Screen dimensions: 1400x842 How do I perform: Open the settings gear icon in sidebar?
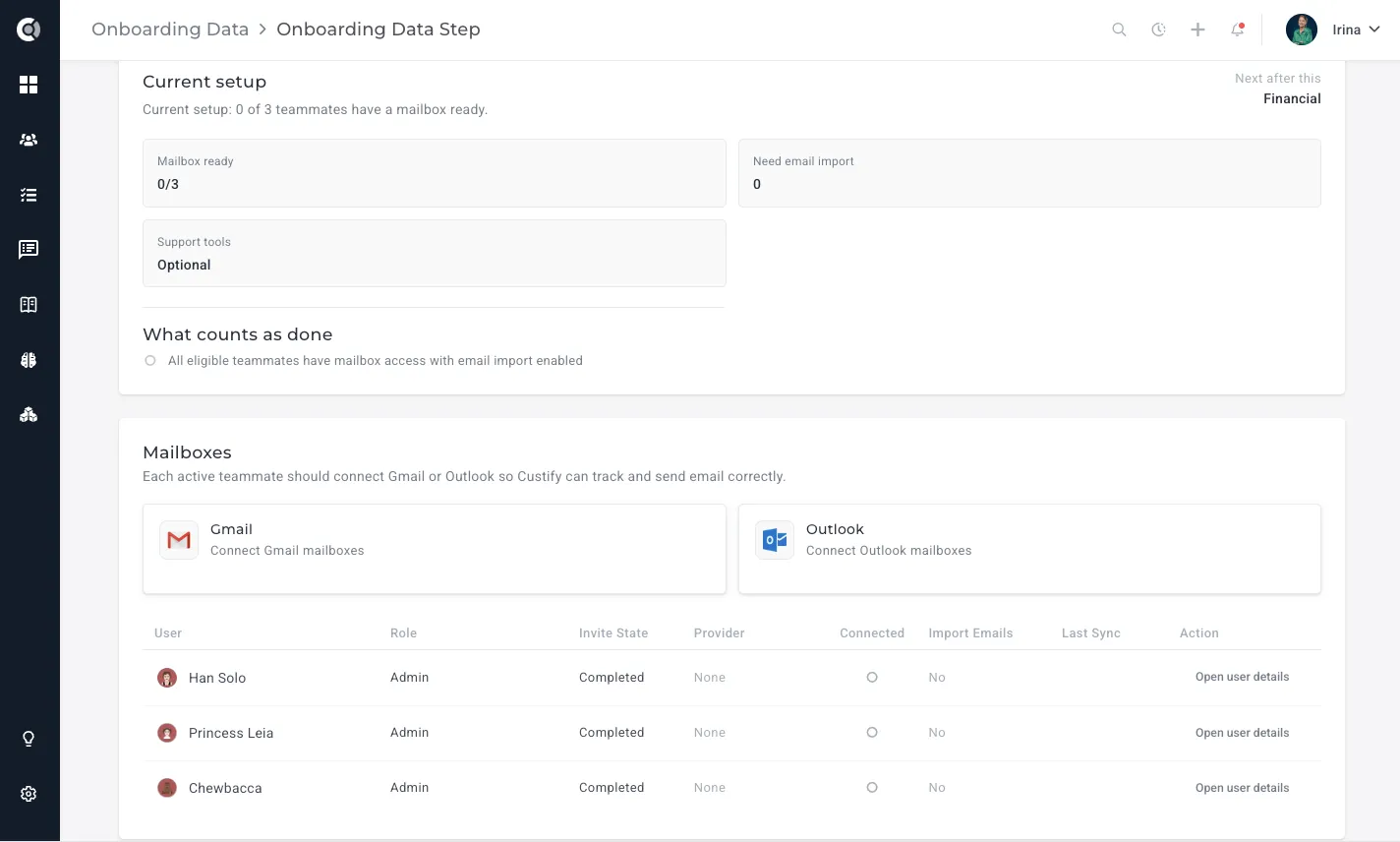tap(29, 794)
